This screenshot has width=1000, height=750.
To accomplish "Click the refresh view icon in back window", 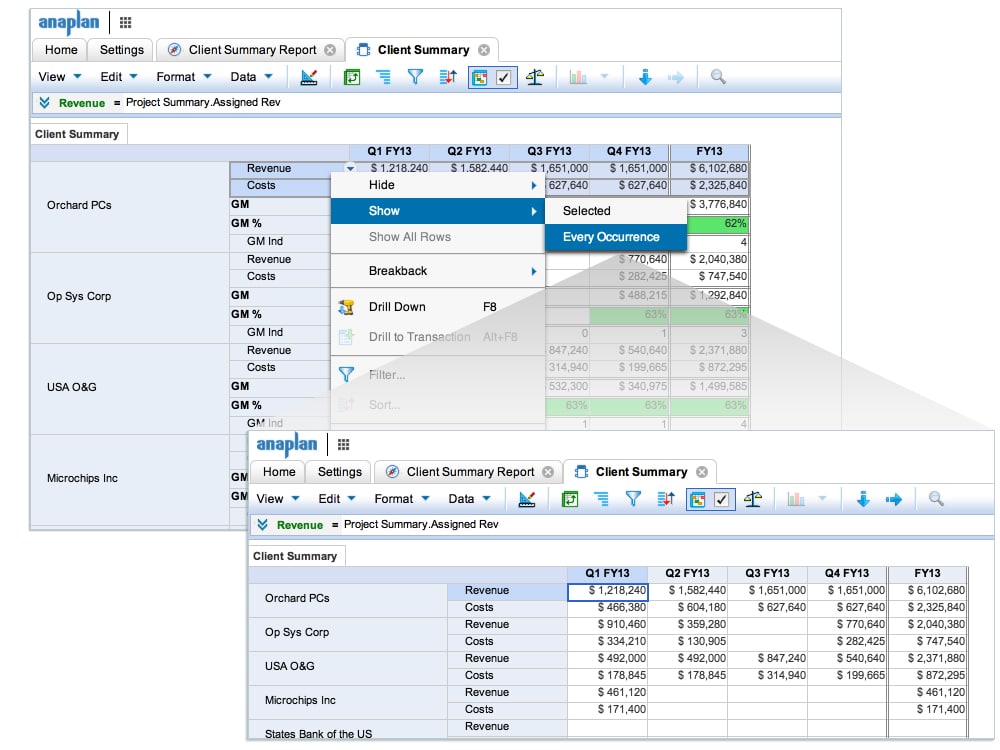I will (x=351, y=77).
